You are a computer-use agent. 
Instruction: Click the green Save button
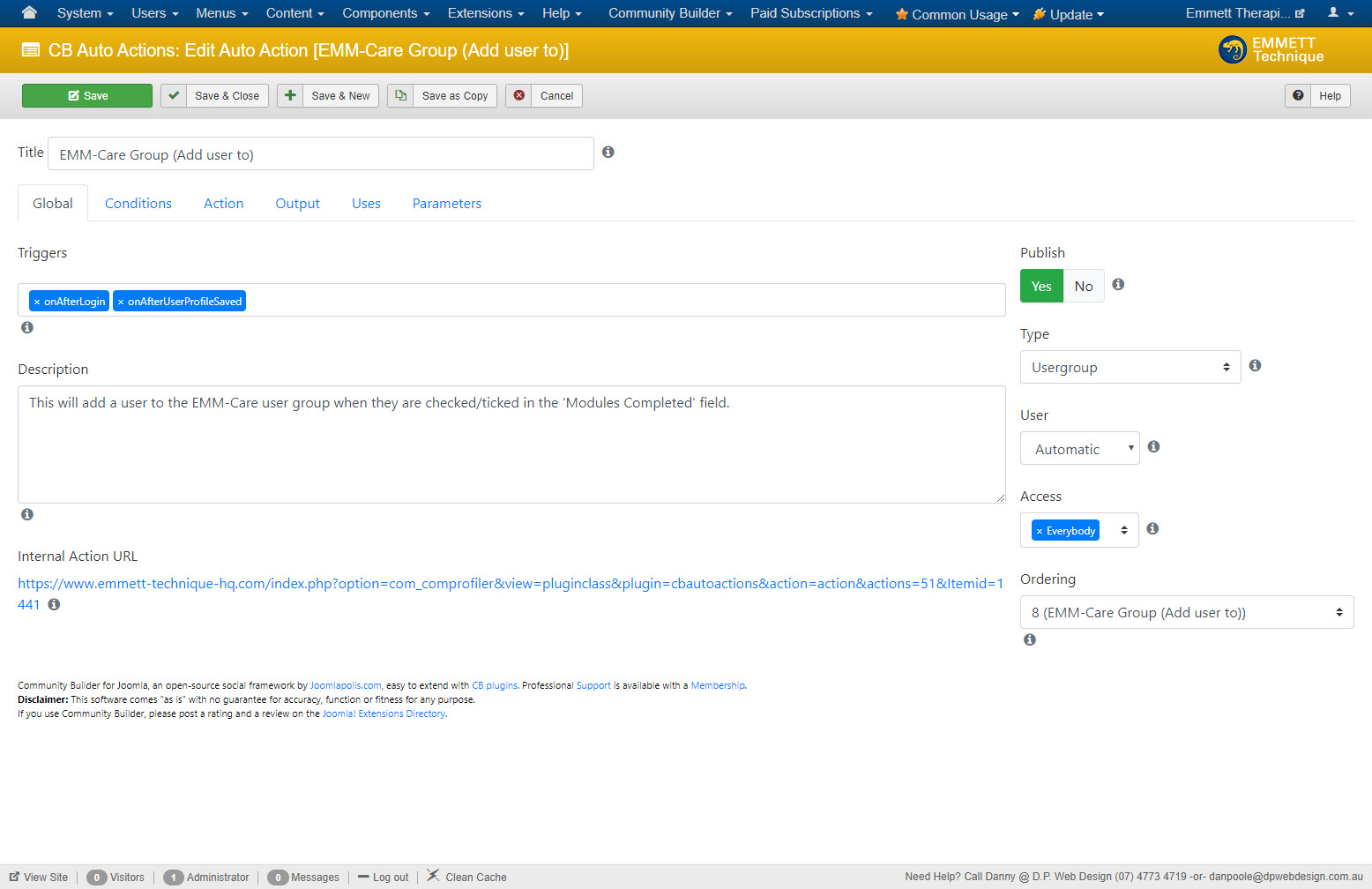tap(87, 95)
